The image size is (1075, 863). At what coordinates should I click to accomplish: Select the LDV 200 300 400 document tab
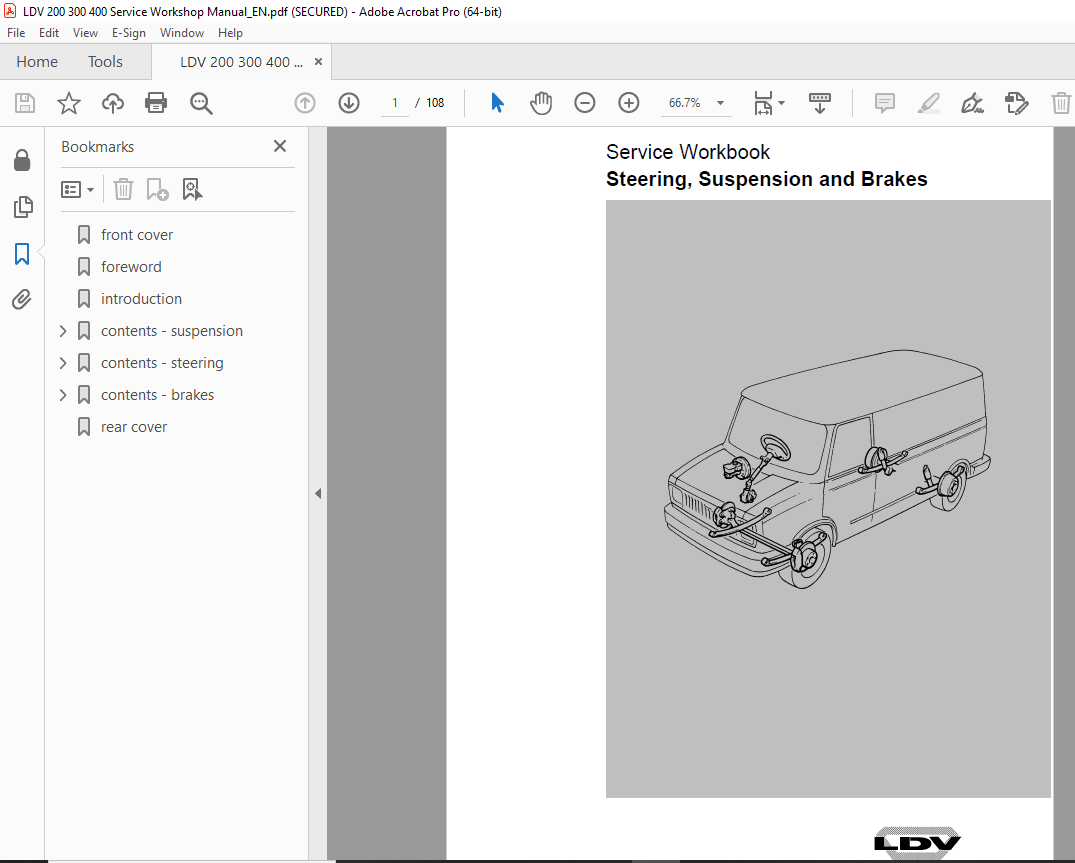241,62
